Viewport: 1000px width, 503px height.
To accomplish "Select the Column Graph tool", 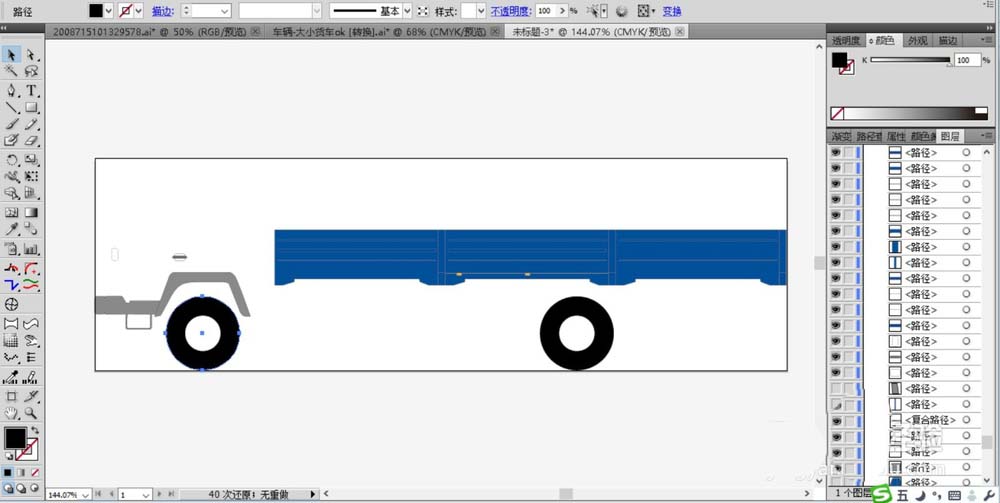I will [31, 249].
